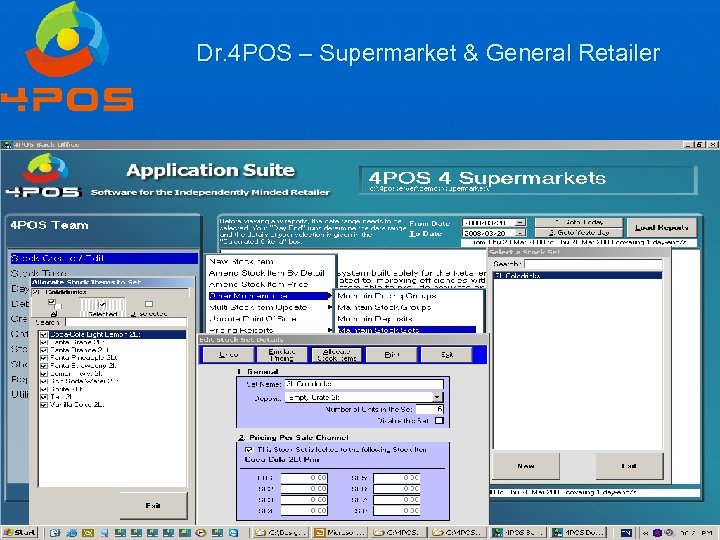Screen dimensions: 720x540
Task: Uncheck the Vanilla Coke 2Lt checkbox
Action: [44, 405]
